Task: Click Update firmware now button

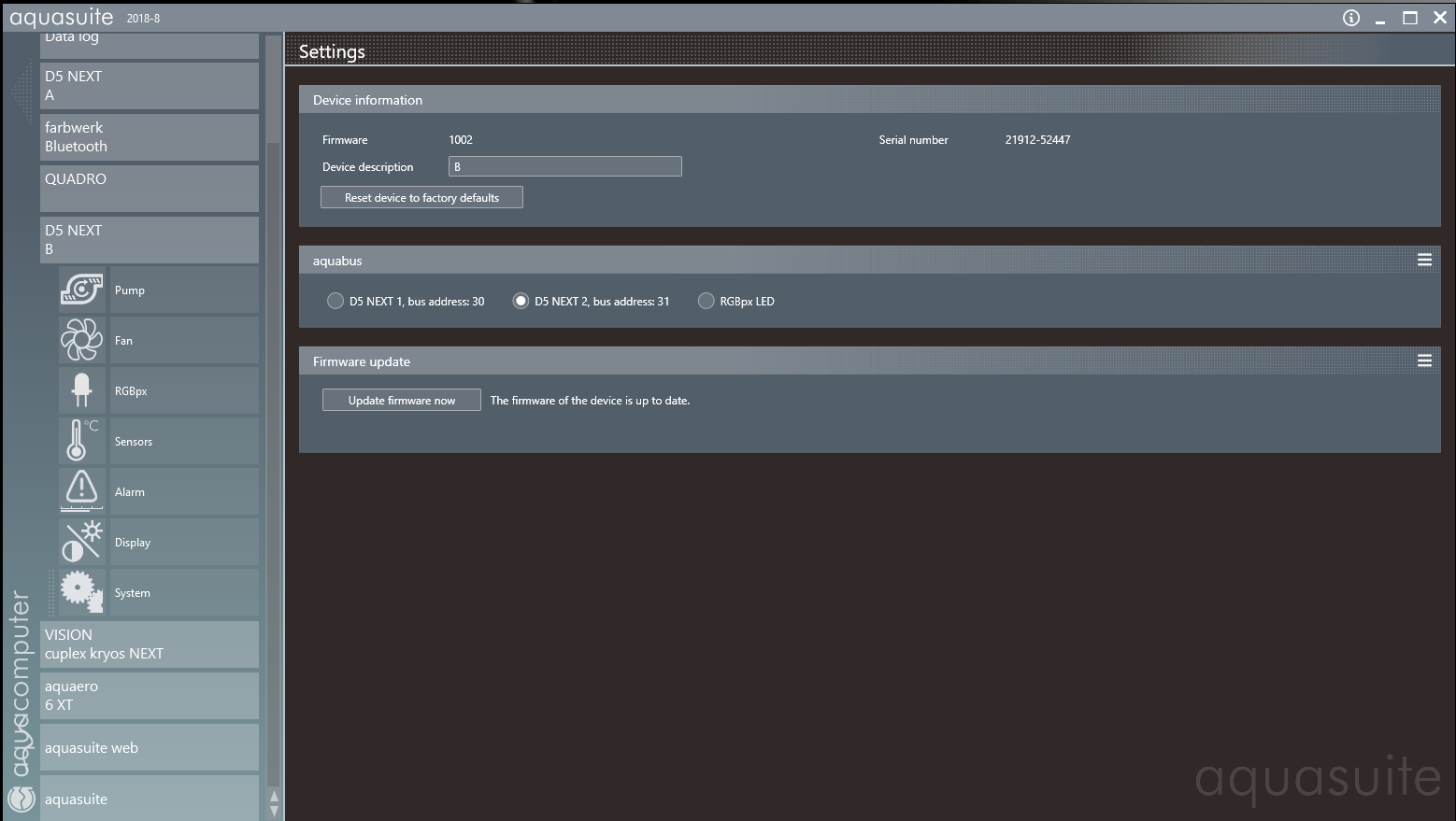Action: click(x=402, y=400)
